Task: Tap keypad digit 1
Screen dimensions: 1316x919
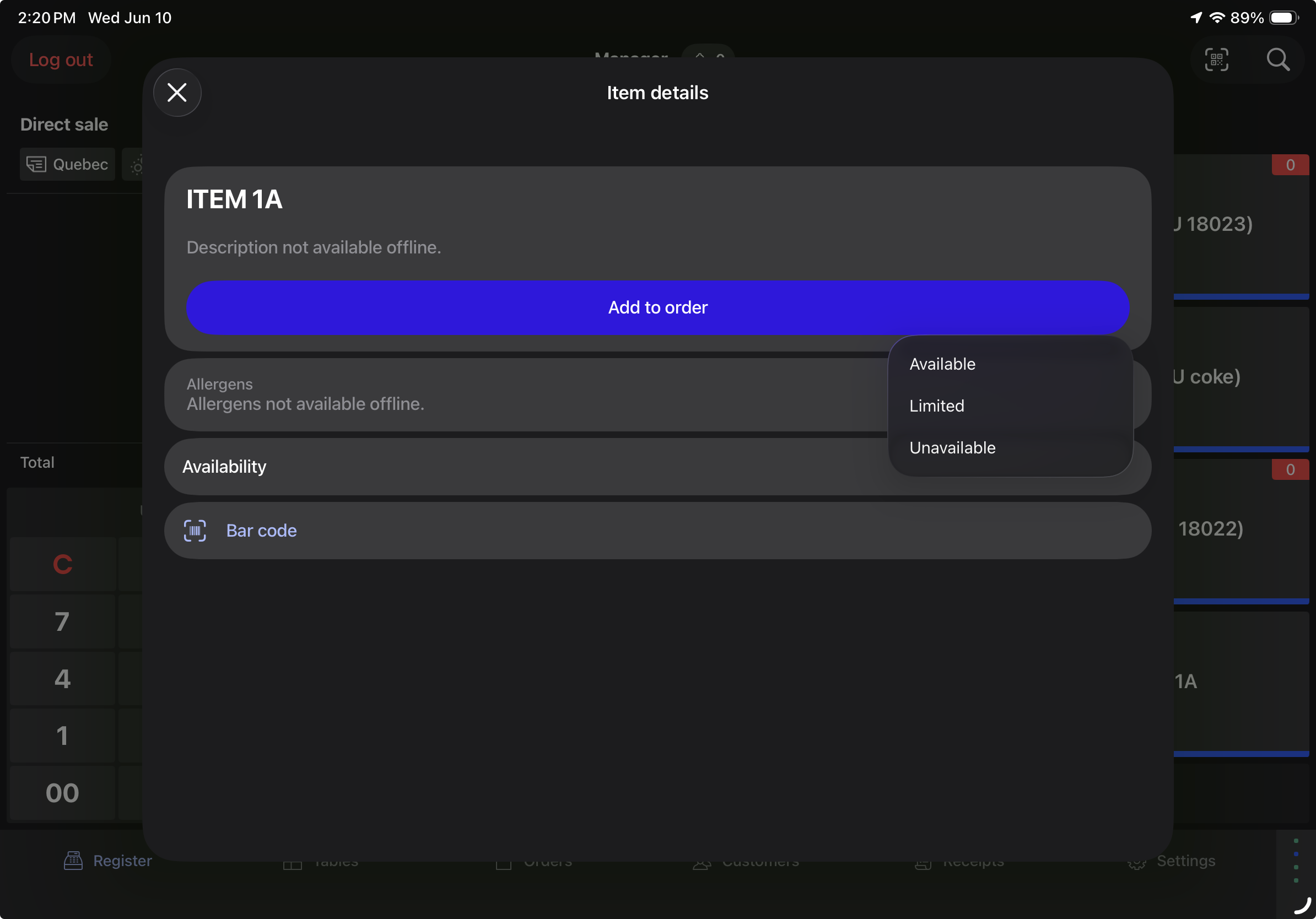Action: coord(62,736)
